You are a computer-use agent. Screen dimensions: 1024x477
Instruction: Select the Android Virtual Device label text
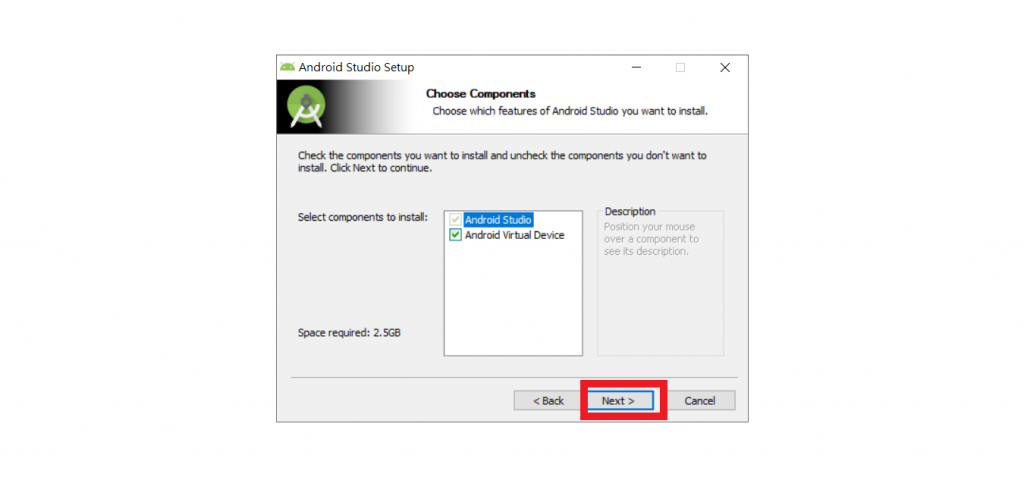coord(515,235)
